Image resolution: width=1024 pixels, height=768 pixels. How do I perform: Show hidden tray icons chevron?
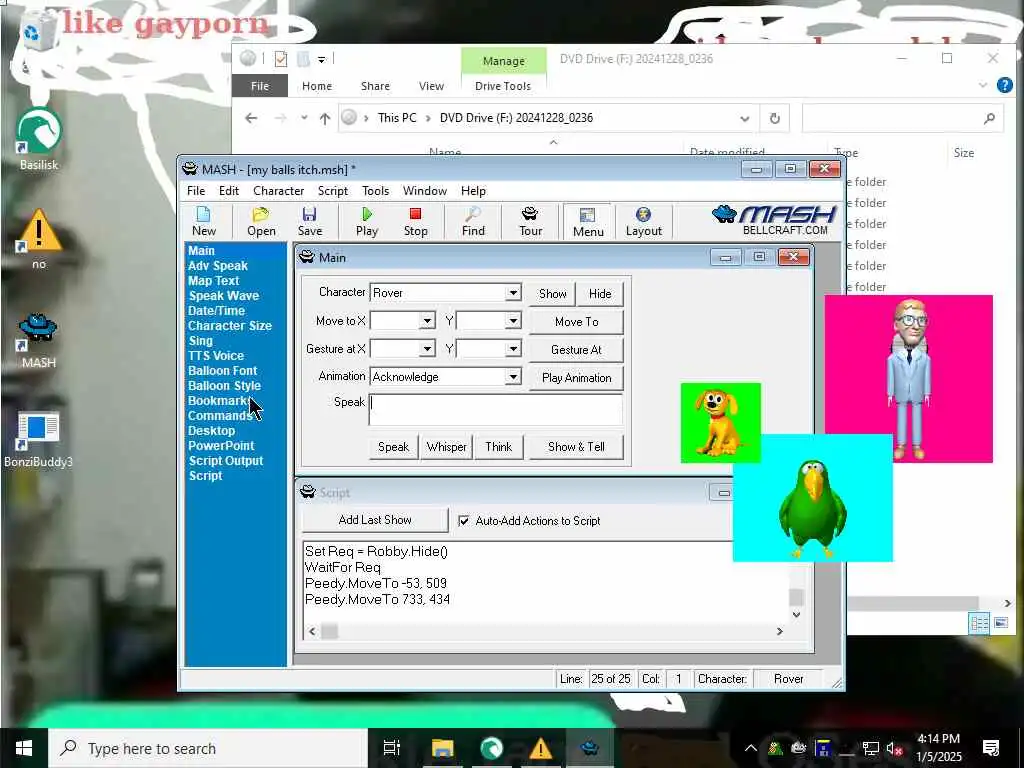(751, 748)
